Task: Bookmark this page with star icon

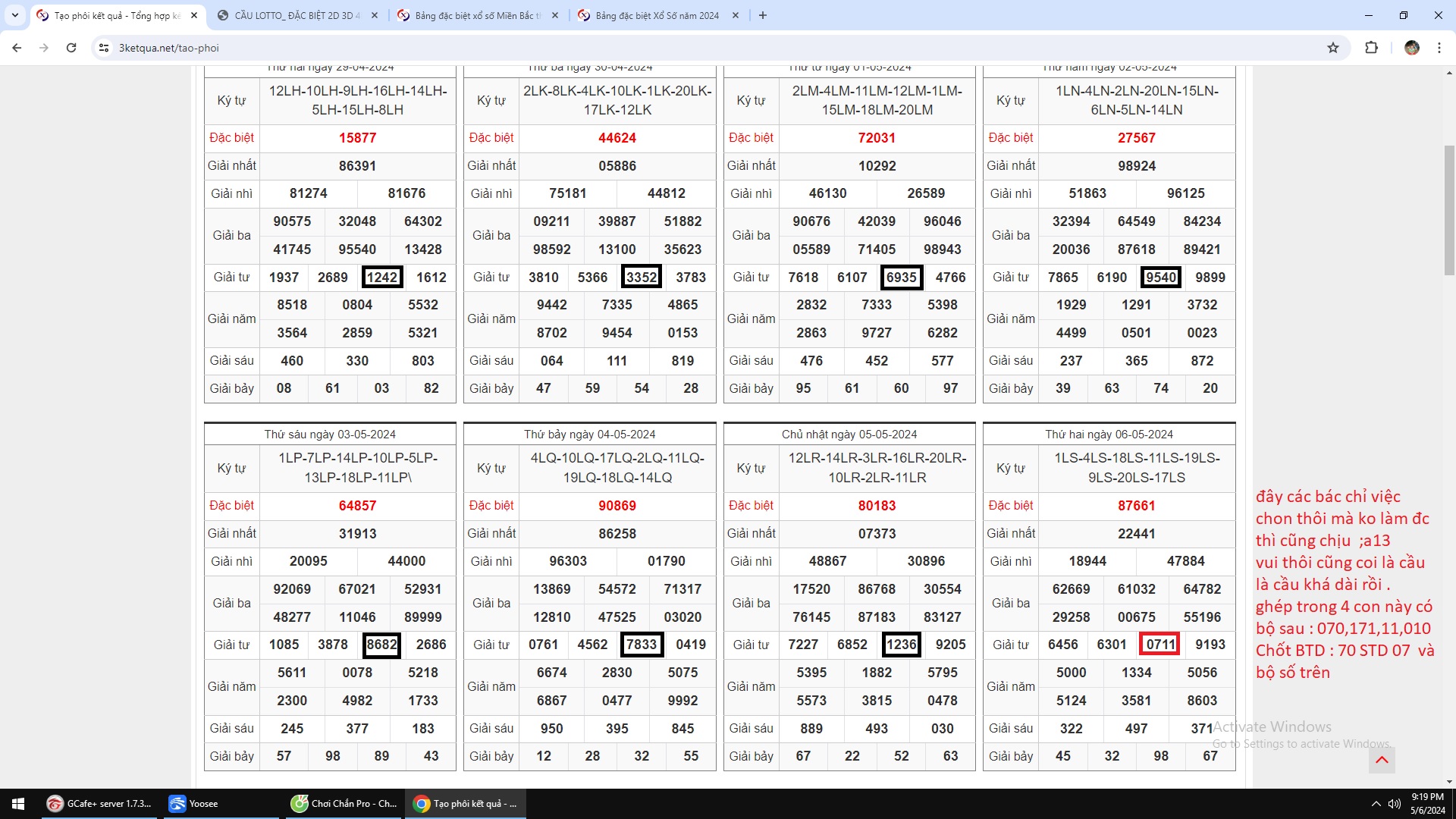Action: coord(1333,48)
